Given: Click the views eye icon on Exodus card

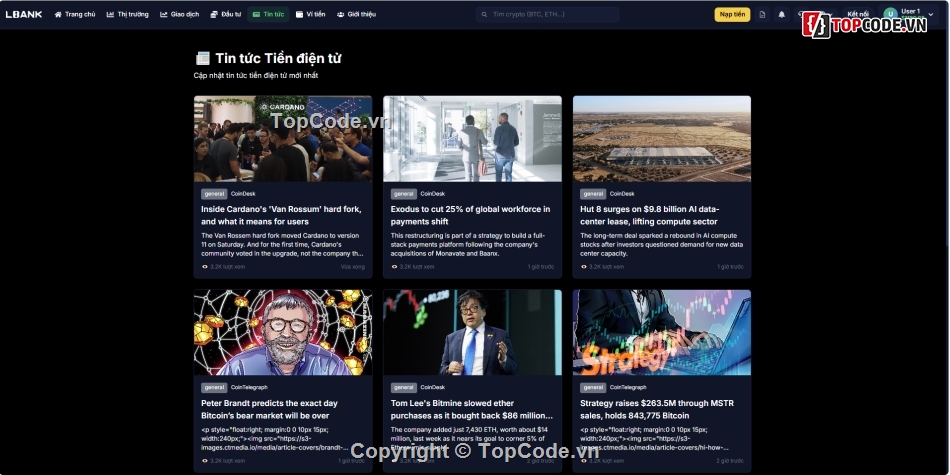Looking at the screenshot, I should pyautogui.click(x=394, y=267).
